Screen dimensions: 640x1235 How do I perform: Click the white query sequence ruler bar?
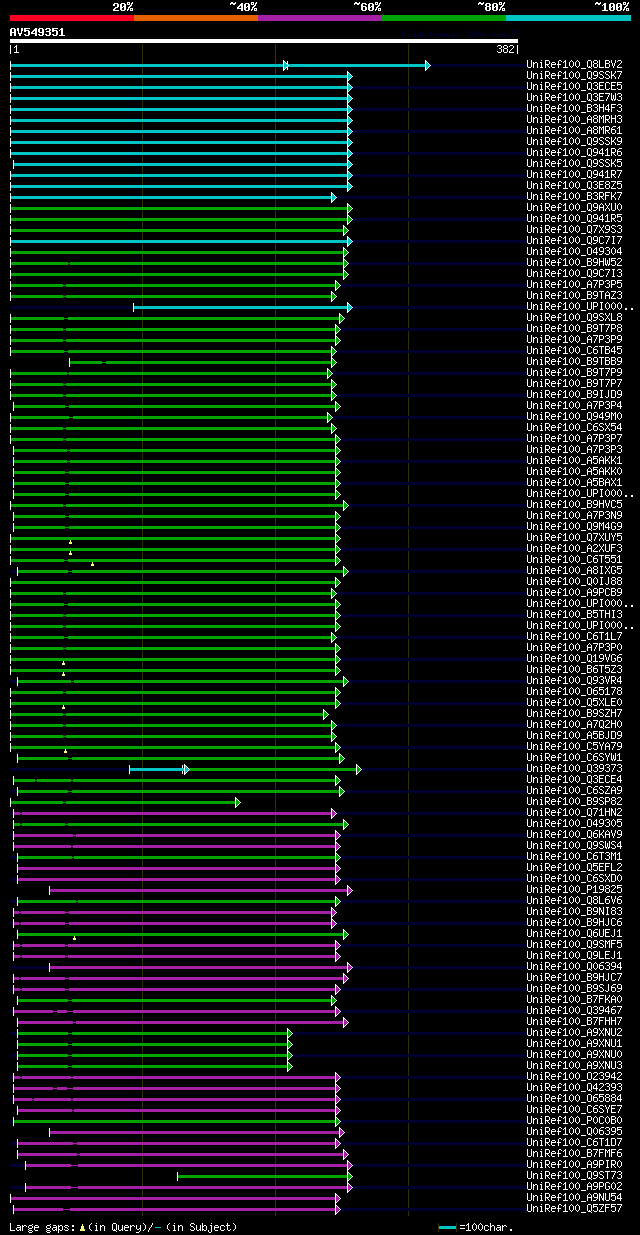(263, 41)
